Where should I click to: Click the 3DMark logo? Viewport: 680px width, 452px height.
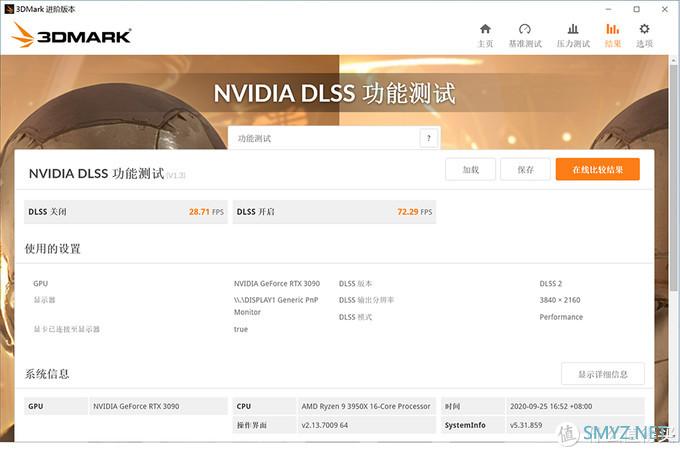tap(72, 35)
